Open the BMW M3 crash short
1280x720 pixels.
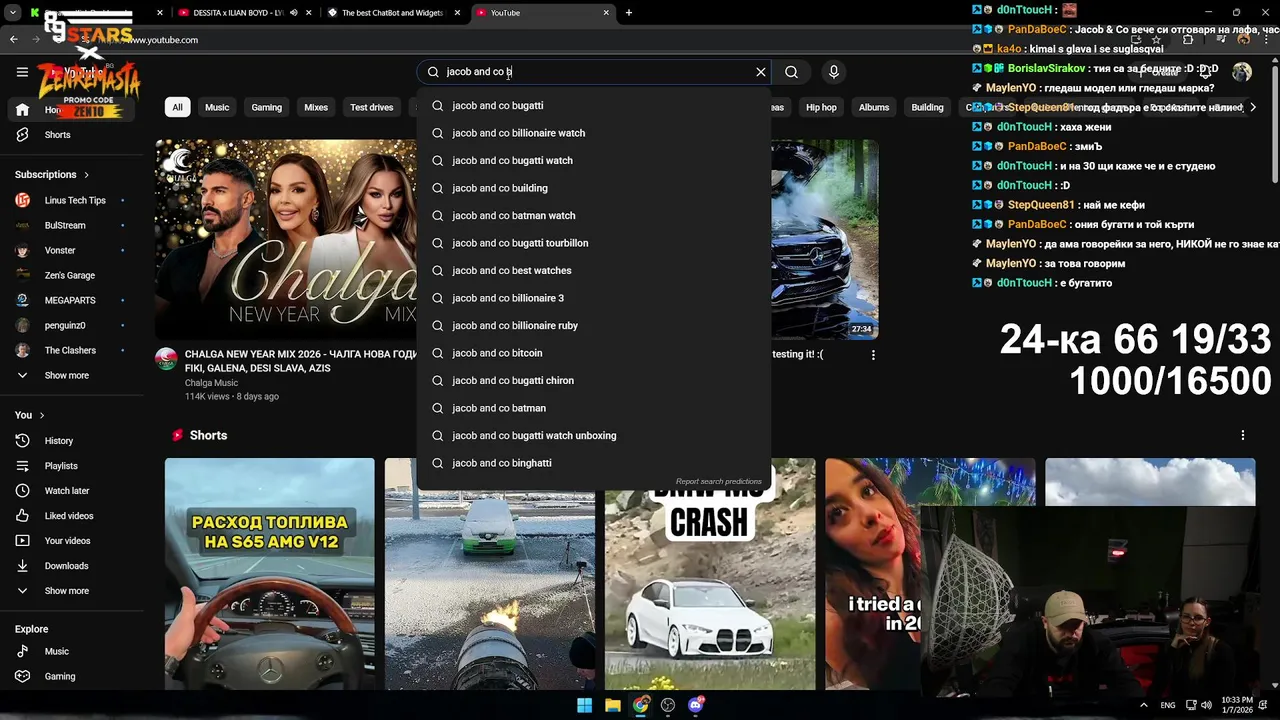[x=710, y=574]
